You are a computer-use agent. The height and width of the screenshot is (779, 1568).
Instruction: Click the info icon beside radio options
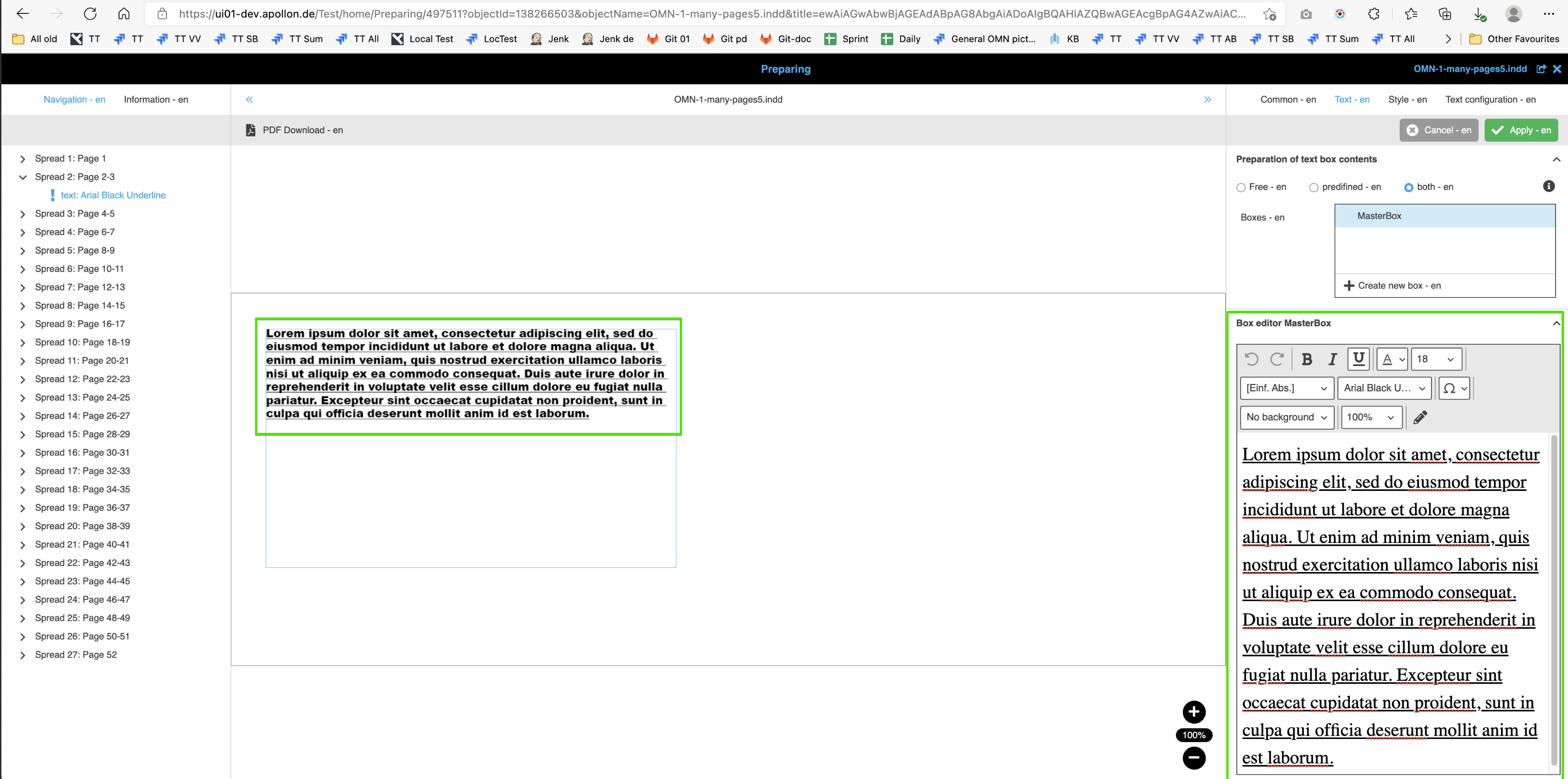point(1549,186)
